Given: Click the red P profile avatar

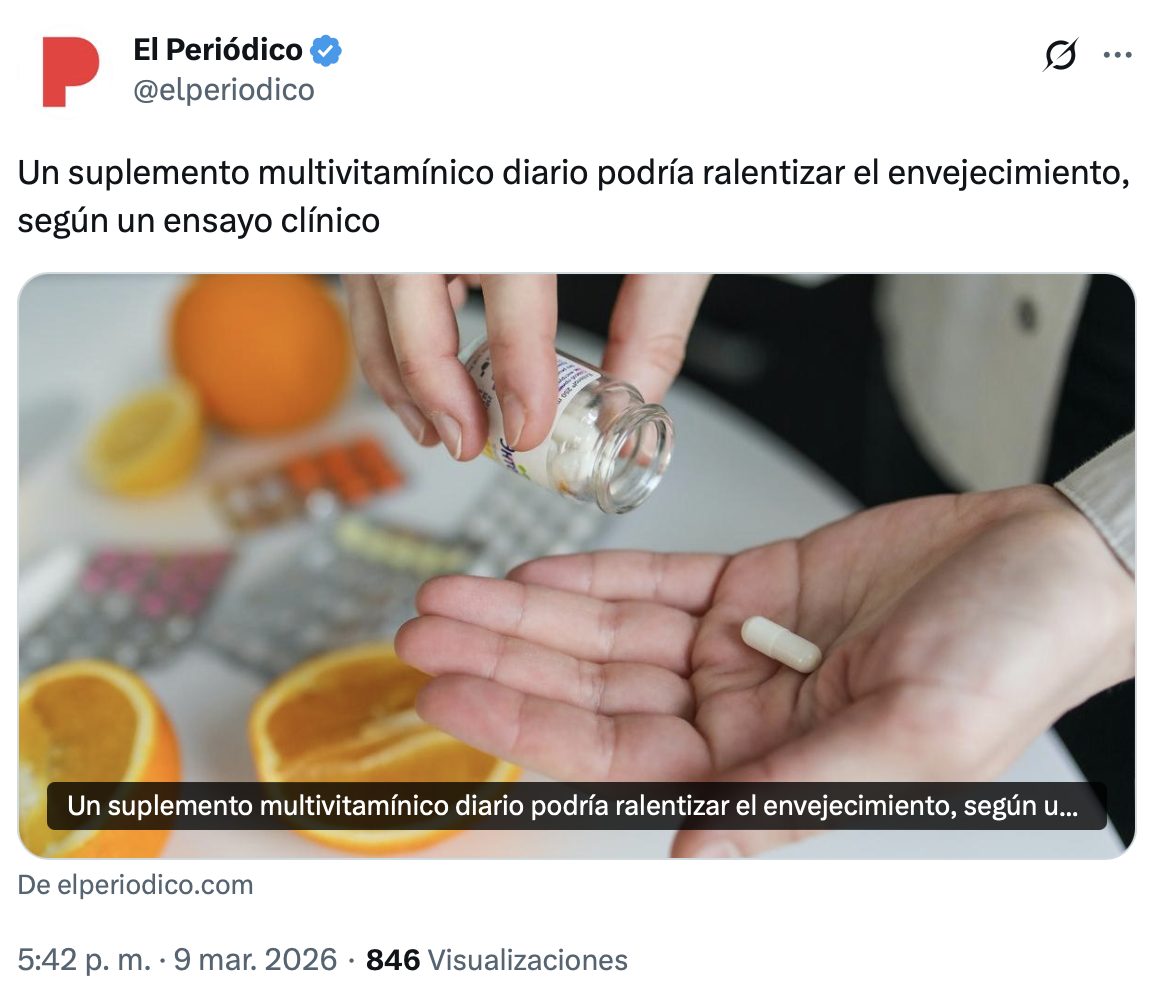Looking at the screenshot, I should tap(71, 71).
